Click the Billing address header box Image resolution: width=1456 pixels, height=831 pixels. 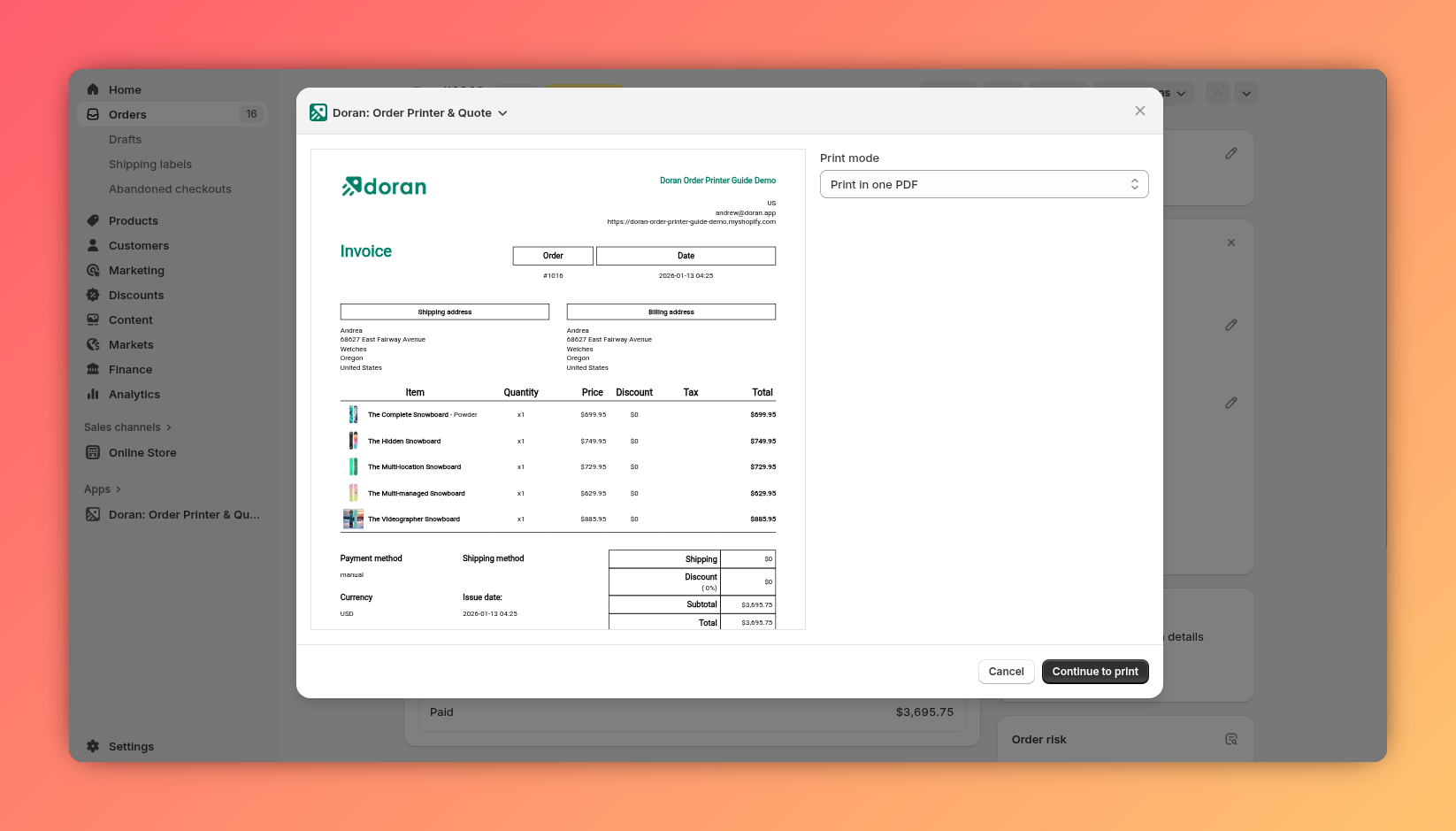point(671,312)
